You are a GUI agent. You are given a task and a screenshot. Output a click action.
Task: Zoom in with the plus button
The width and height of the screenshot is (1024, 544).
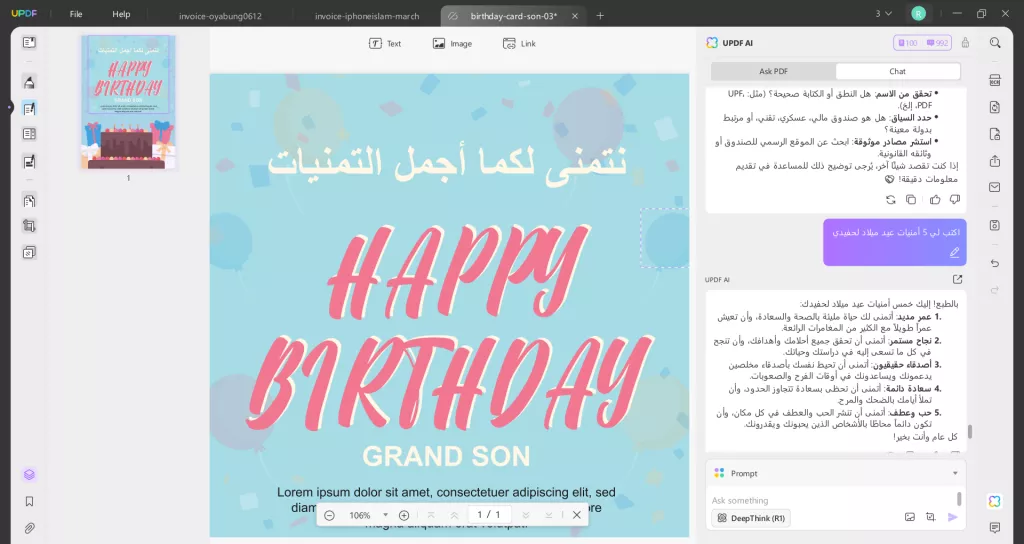point(404,515)
